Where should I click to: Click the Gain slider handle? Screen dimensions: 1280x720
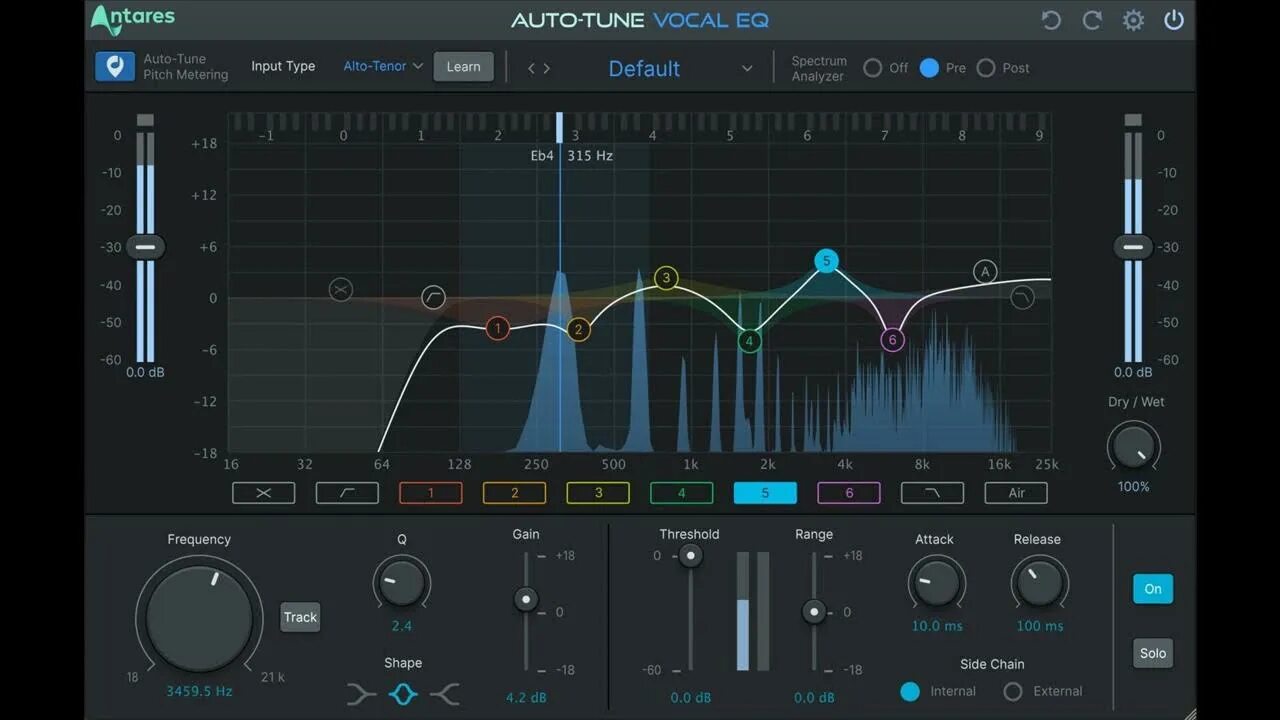[526, 599]
